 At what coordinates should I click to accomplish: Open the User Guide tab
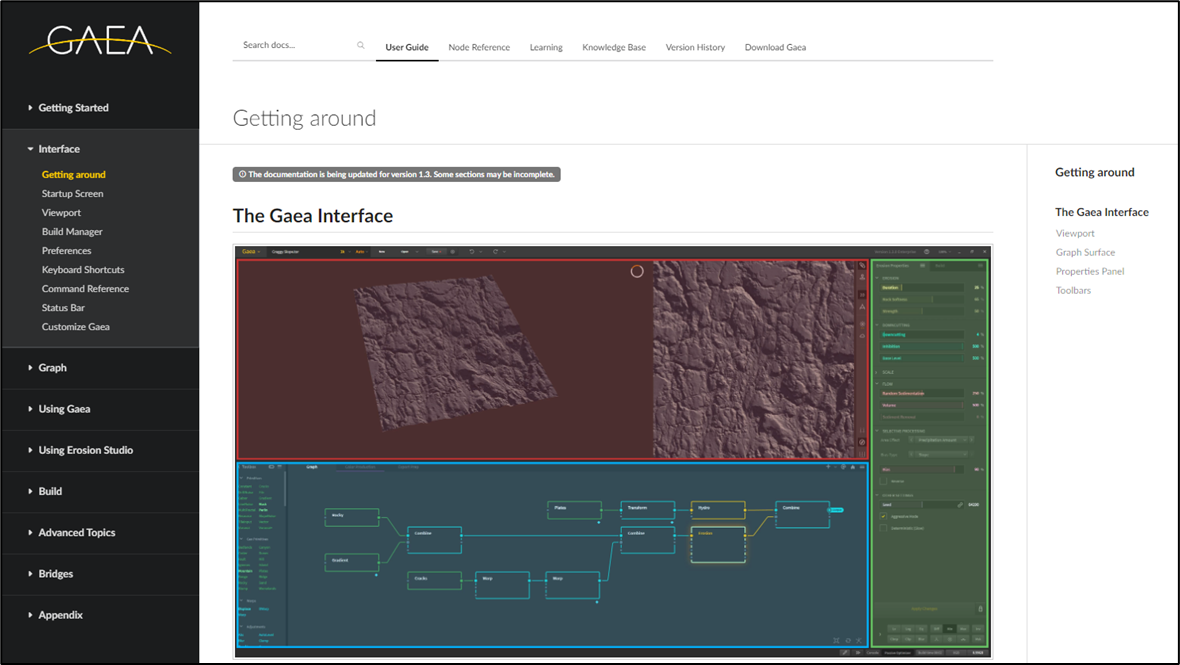click(x=407, y=47)
